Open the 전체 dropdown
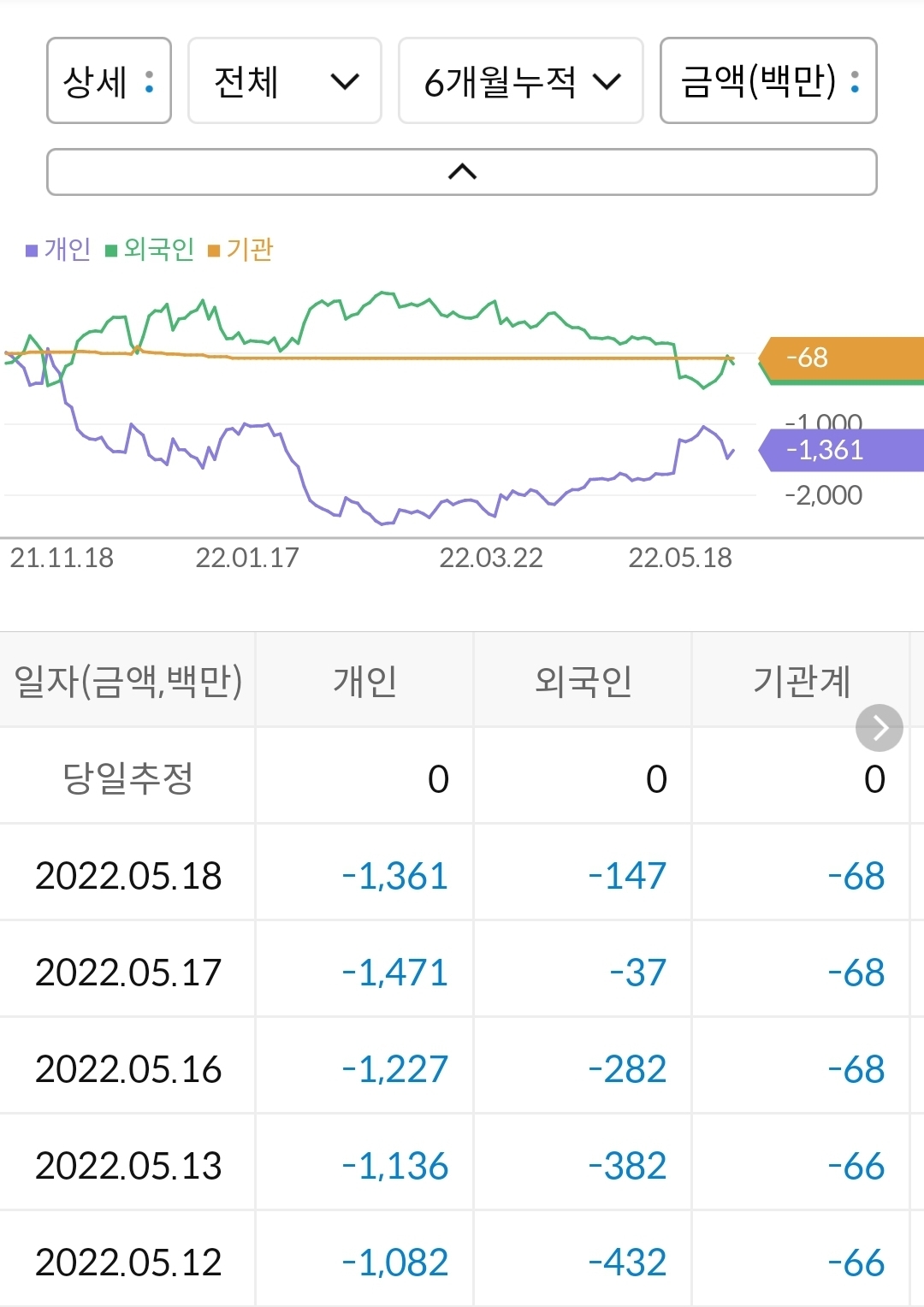 click(x=284, y=80)
